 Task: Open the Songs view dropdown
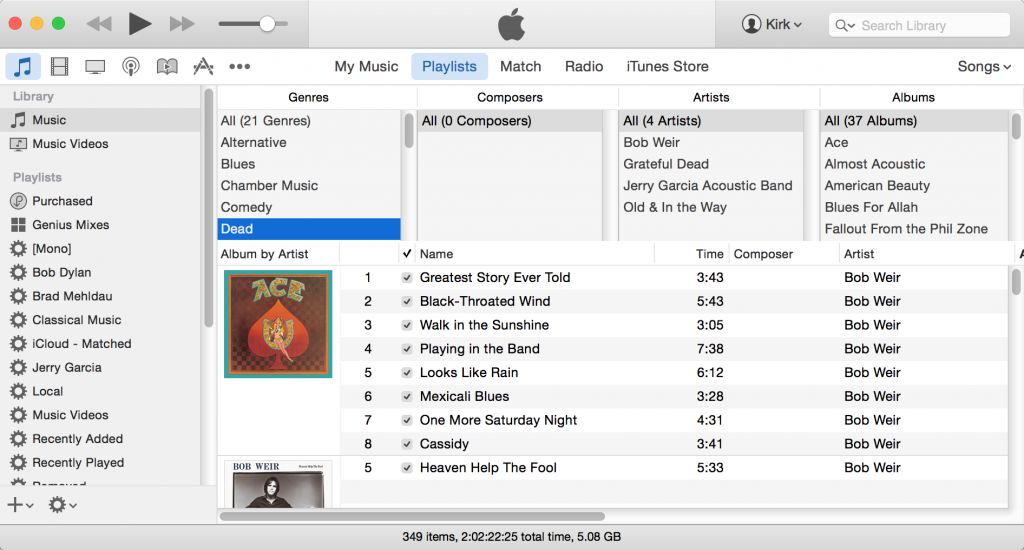point(984,67)
